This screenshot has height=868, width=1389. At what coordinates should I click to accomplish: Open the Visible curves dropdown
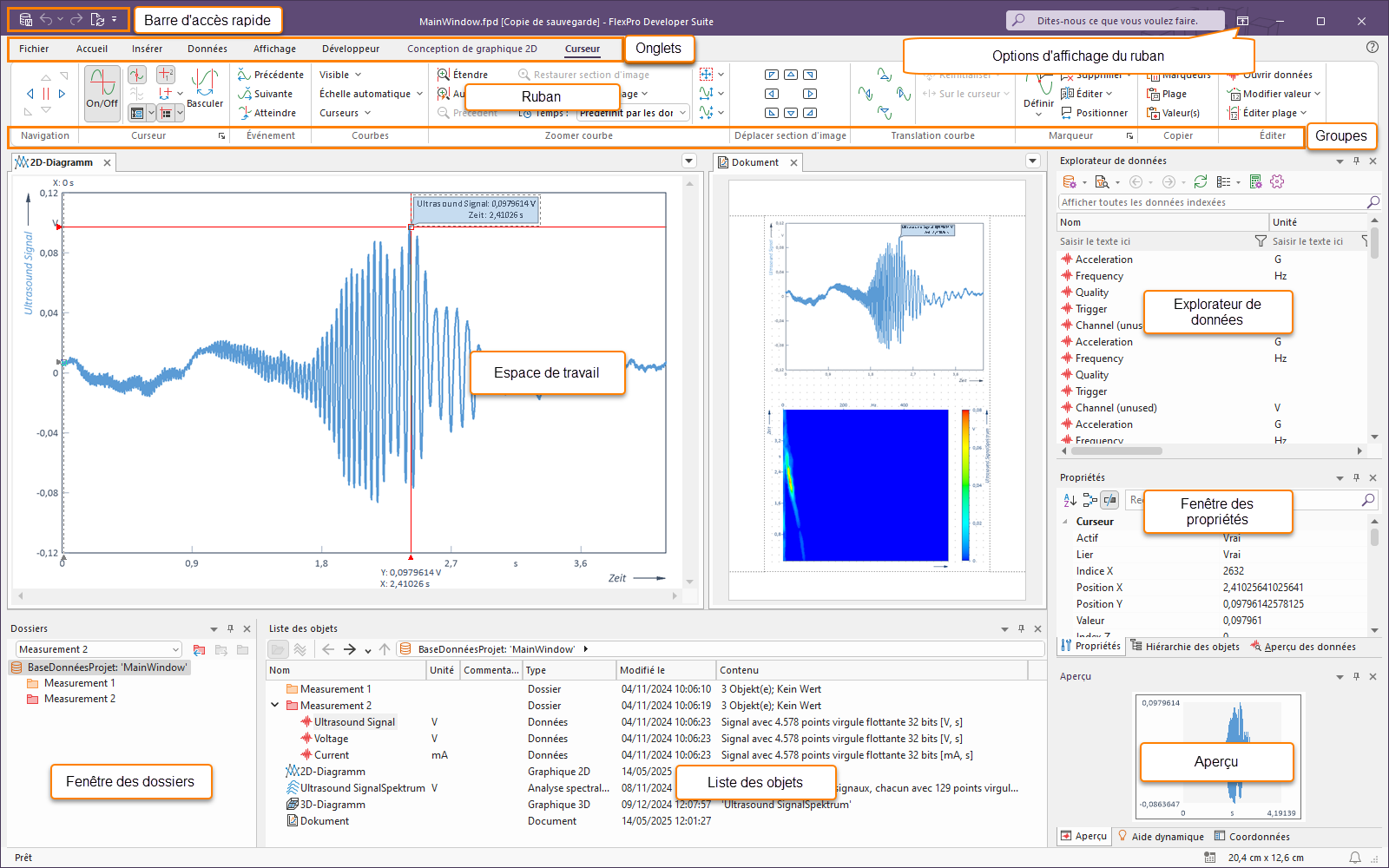click(340, 75)
